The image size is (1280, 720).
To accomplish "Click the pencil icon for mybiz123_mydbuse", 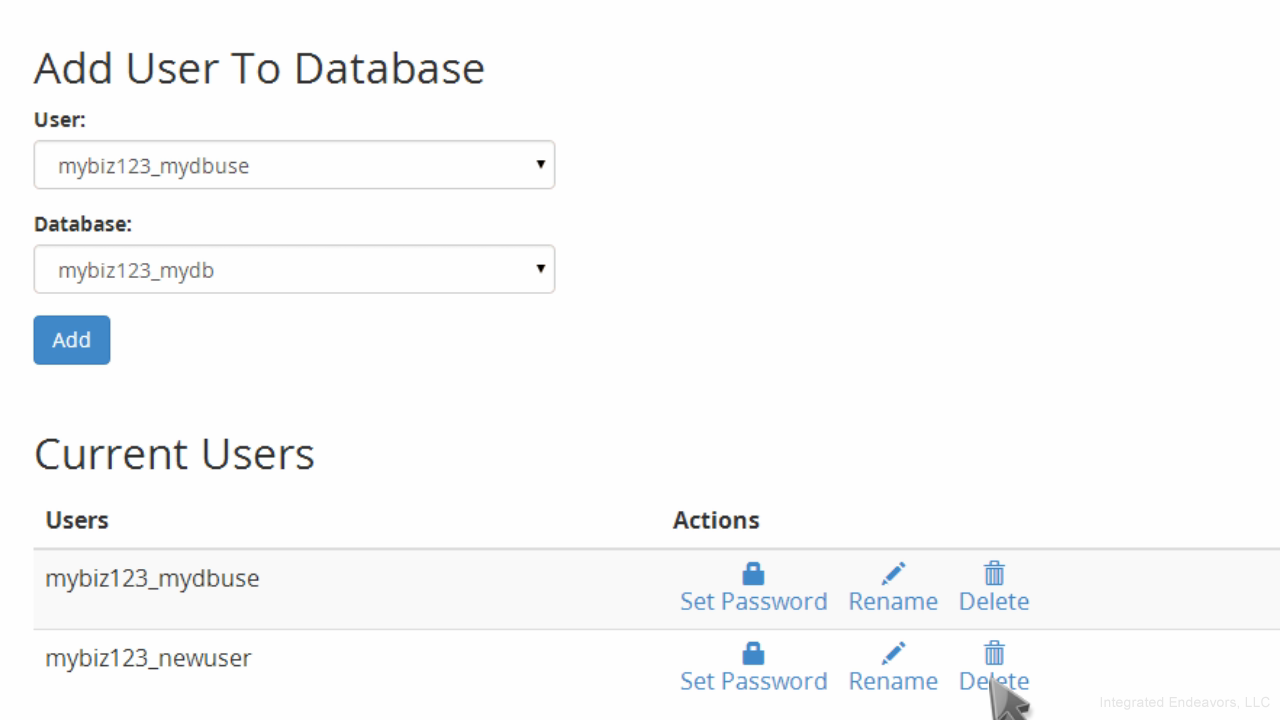I will pyautogui.click(x=893, y=574).
